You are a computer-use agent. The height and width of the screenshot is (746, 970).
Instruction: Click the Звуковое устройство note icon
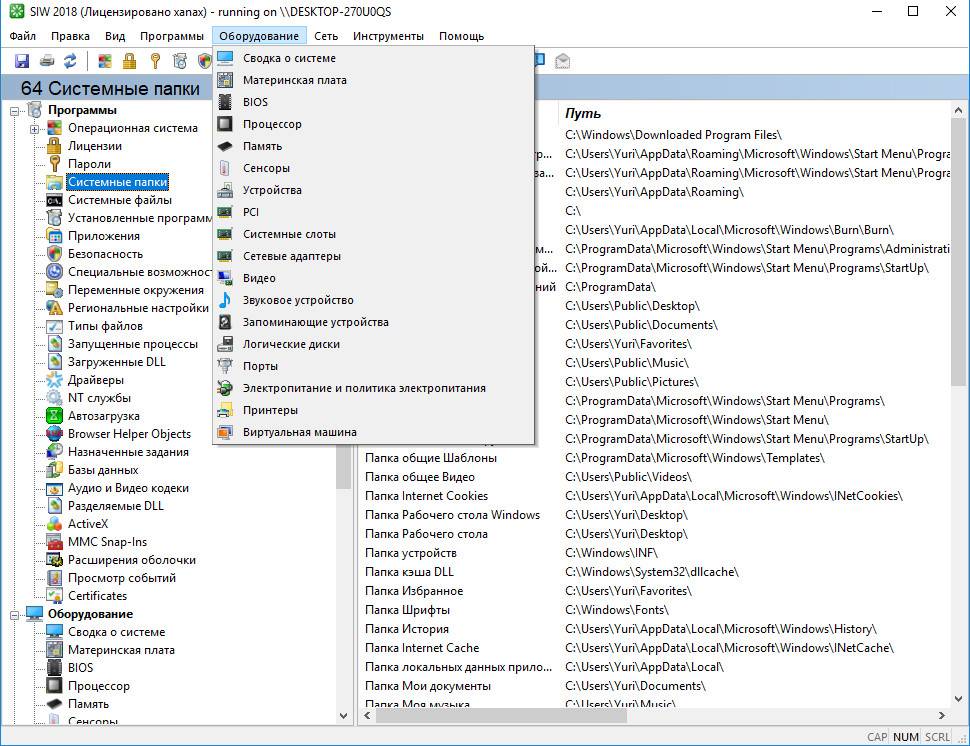click(x=225, y=300)
